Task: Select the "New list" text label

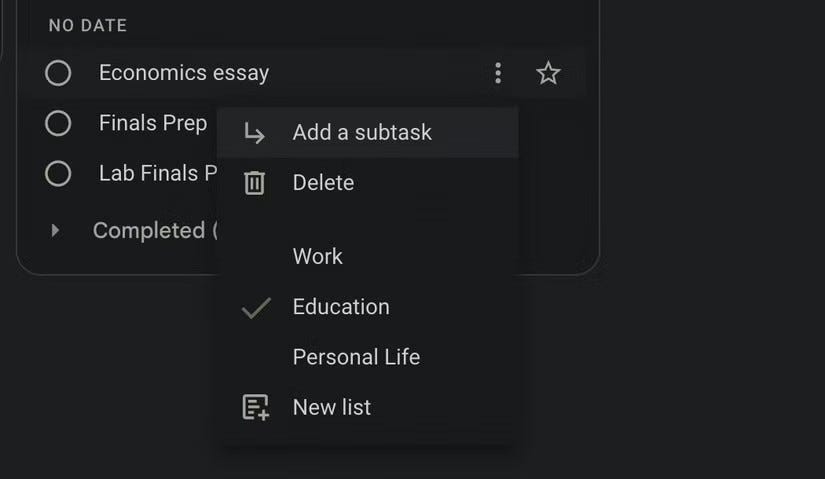Action: point(331,407)
